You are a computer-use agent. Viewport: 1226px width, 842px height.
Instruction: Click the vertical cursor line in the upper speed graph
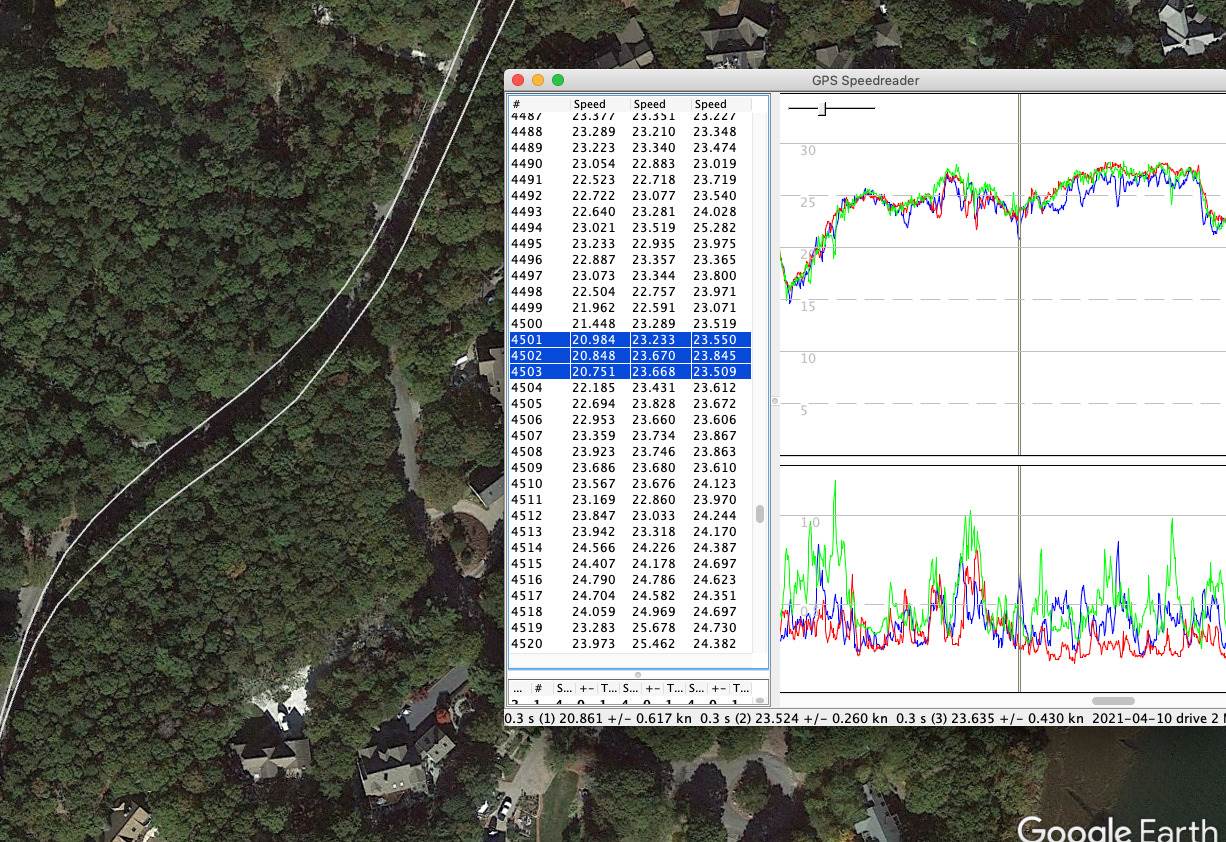pos(1019,300)
